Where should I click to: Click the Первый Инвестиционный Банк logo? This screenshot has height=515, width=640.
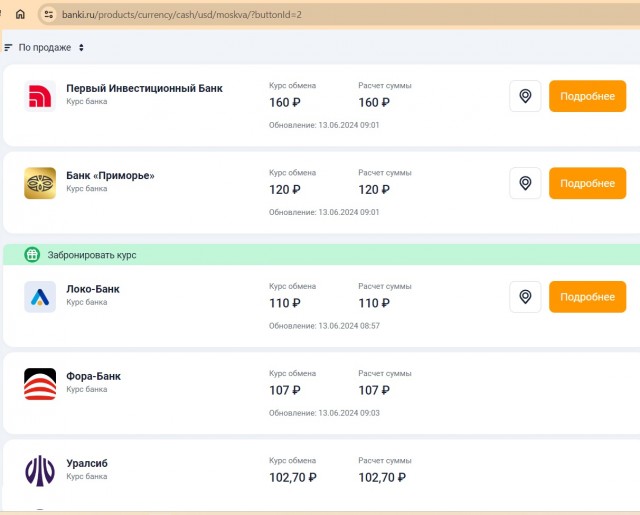(x=40, y=96)
